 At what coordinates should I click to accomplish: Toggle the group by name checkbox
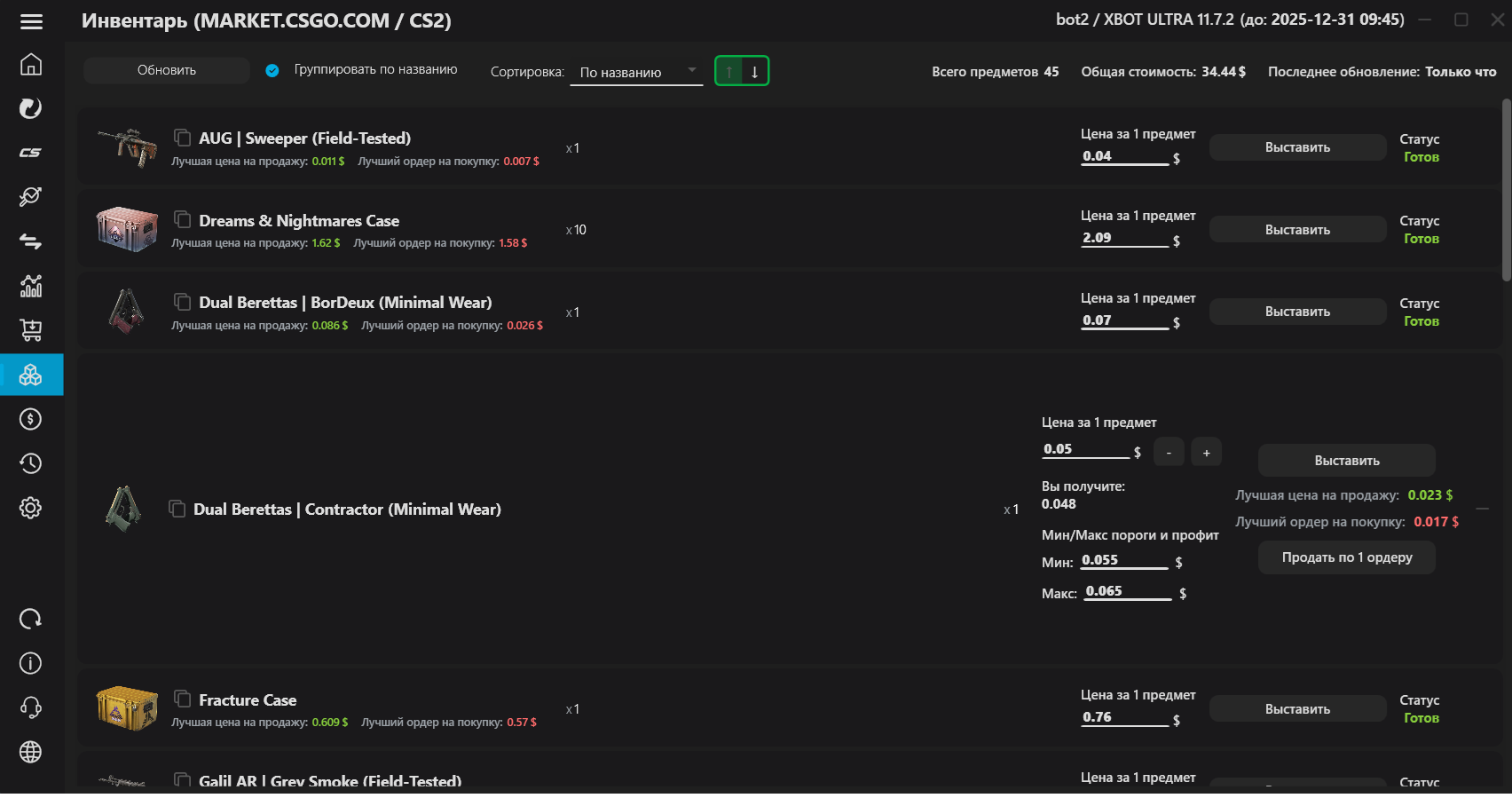272,70
